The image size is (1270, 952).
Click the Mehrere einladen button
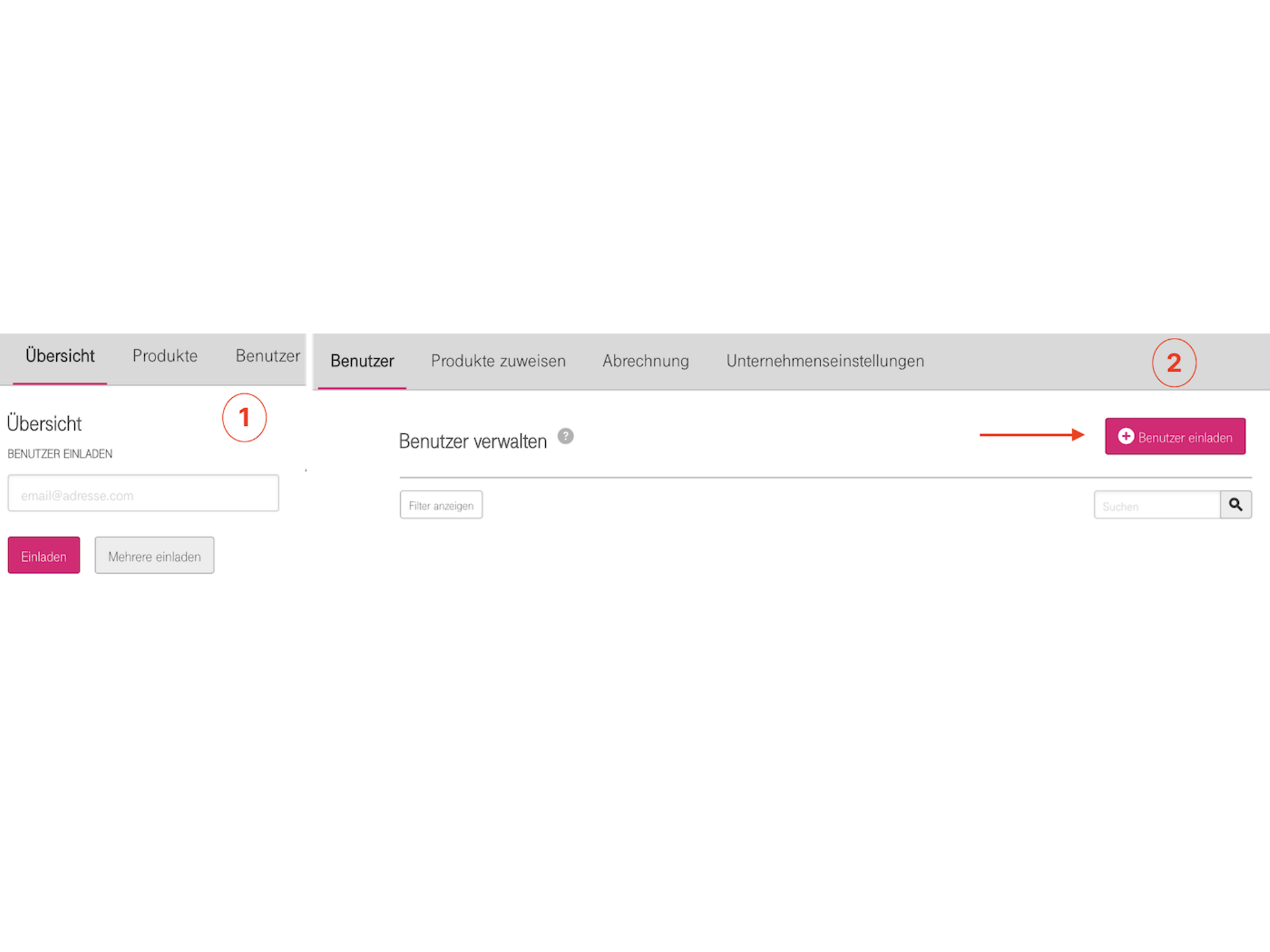pyautogui.click(x=154, y=555)
